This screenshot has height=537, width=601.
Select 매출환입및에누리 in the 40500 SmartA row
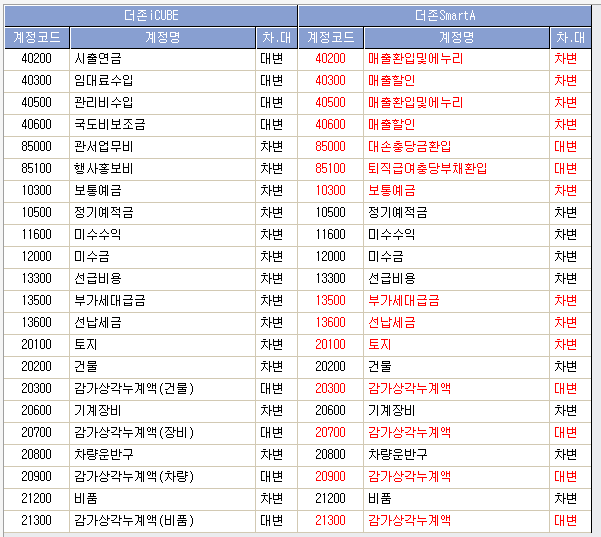click(x=456, y=103)
